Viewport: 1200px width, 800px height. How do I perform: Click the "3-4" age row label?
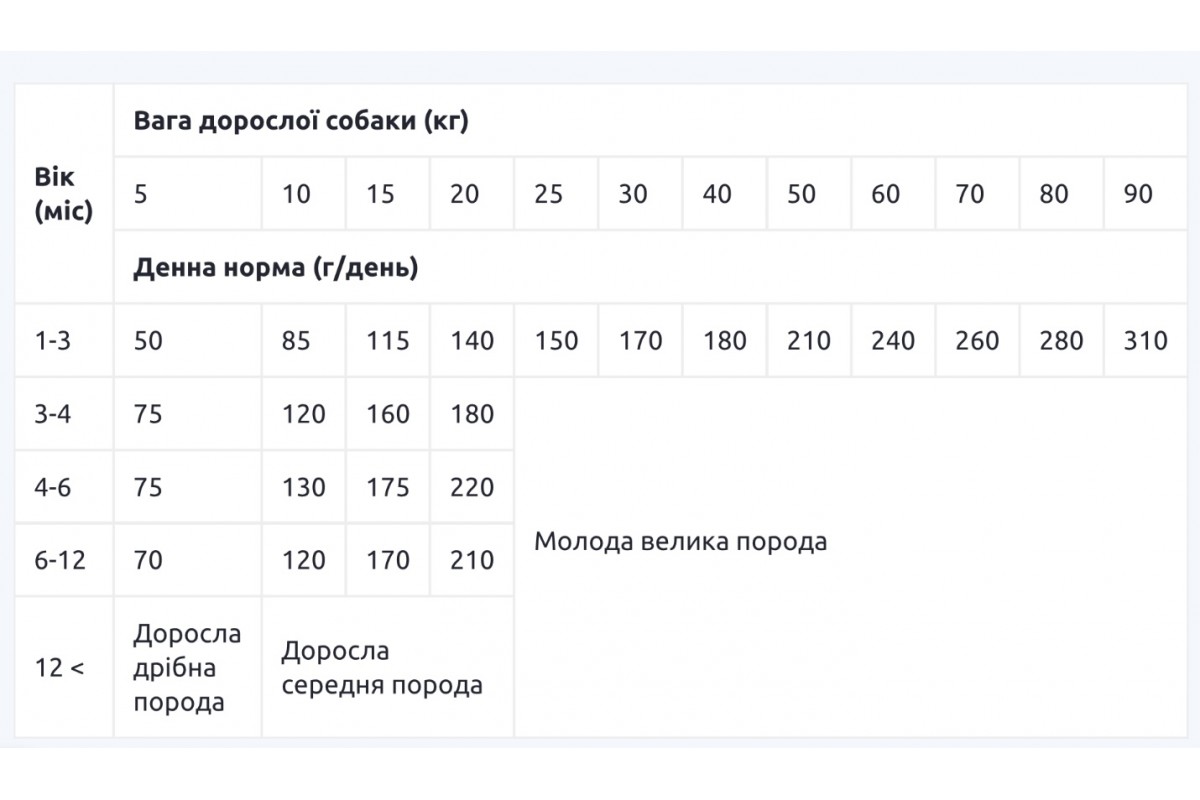[54, 414]
